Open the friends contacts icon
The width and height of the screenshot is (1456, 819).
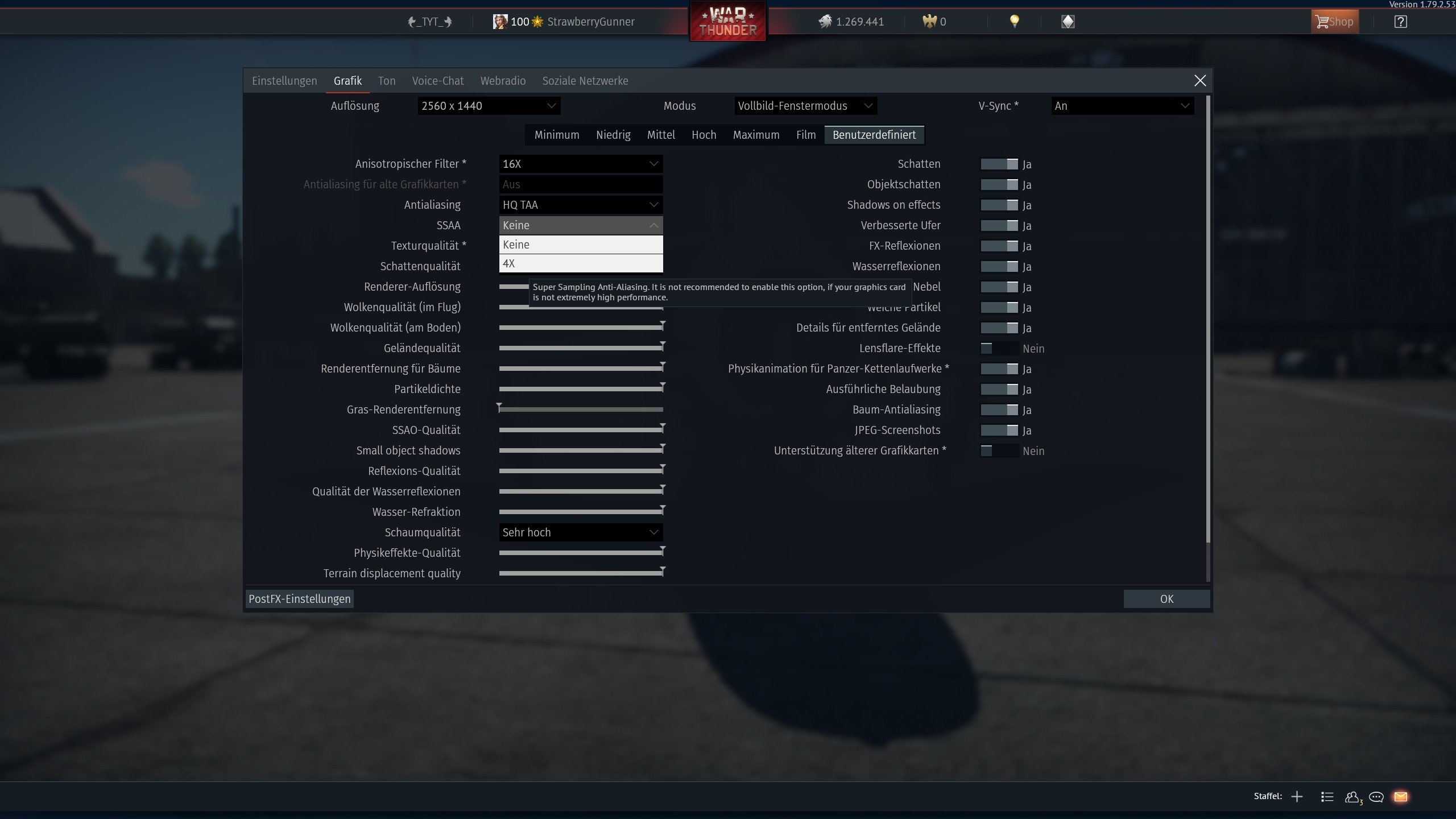[x=1352, y=797]
